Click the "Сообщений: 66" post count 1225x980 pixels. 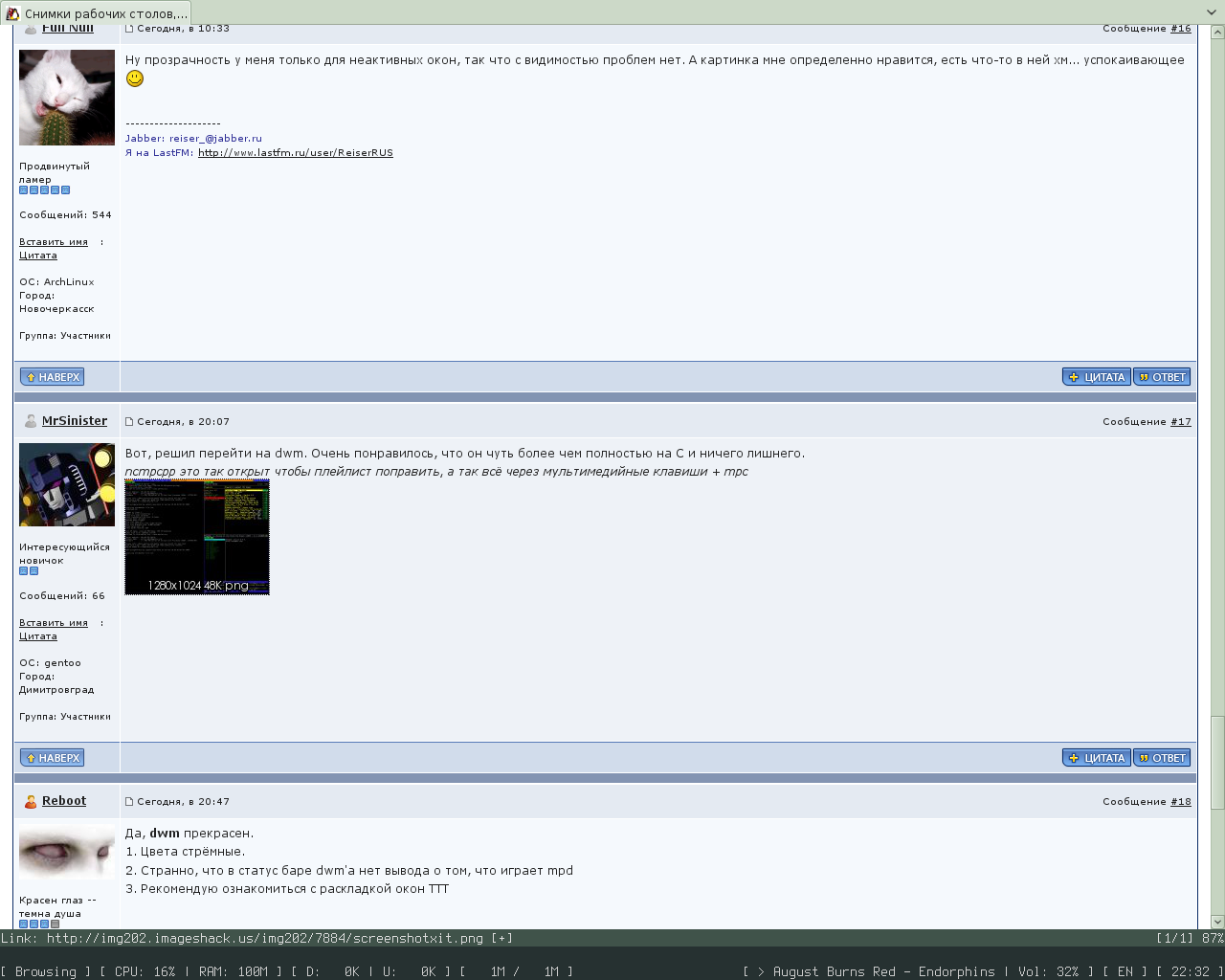[62, 596]
